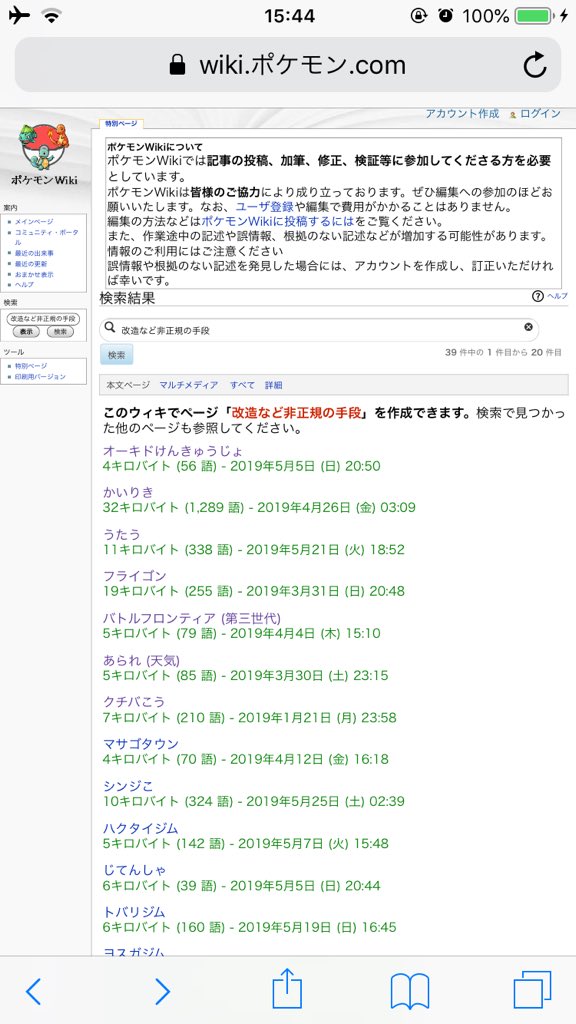Open result フライゴン
This screenshot has width=576, height=1024.
pos(135,576)
